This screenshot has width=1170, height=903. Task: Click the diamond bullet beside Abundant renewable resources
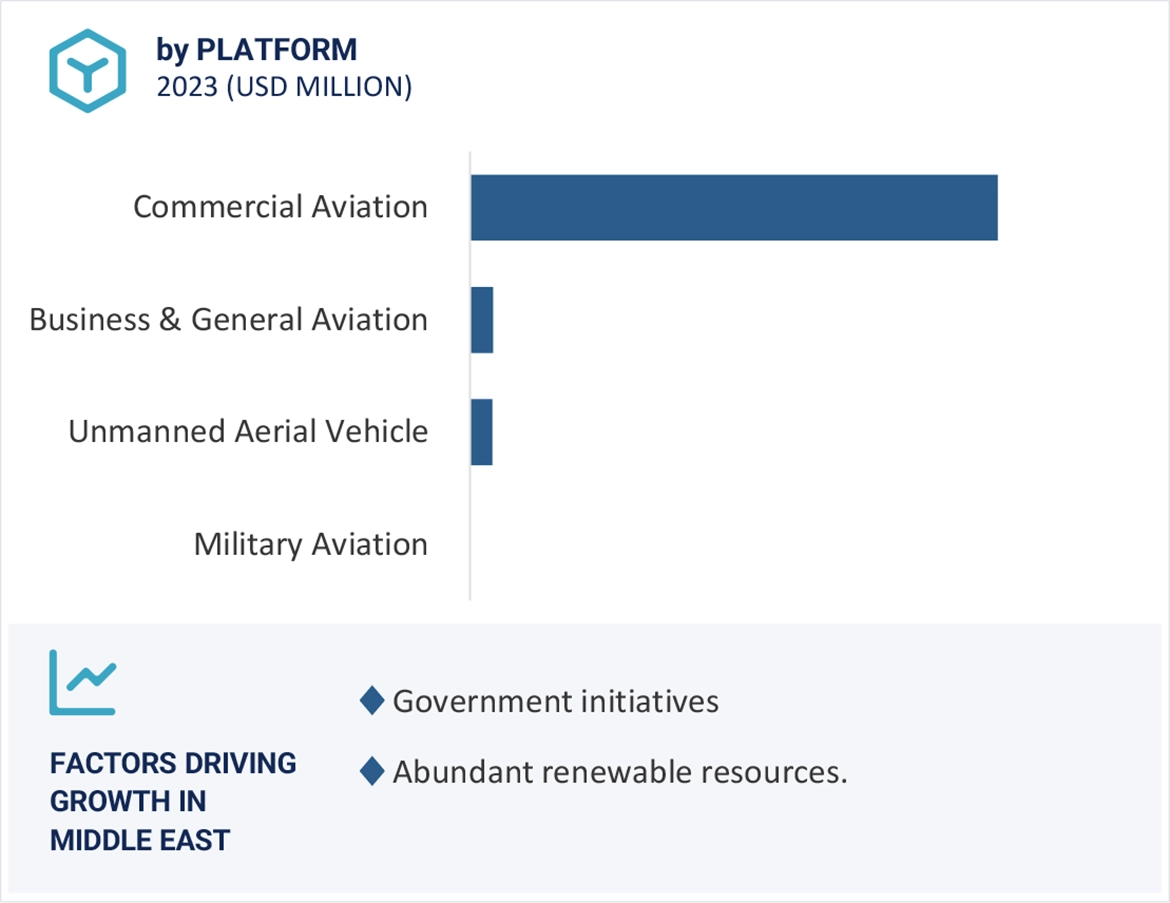tap(372, 771)
